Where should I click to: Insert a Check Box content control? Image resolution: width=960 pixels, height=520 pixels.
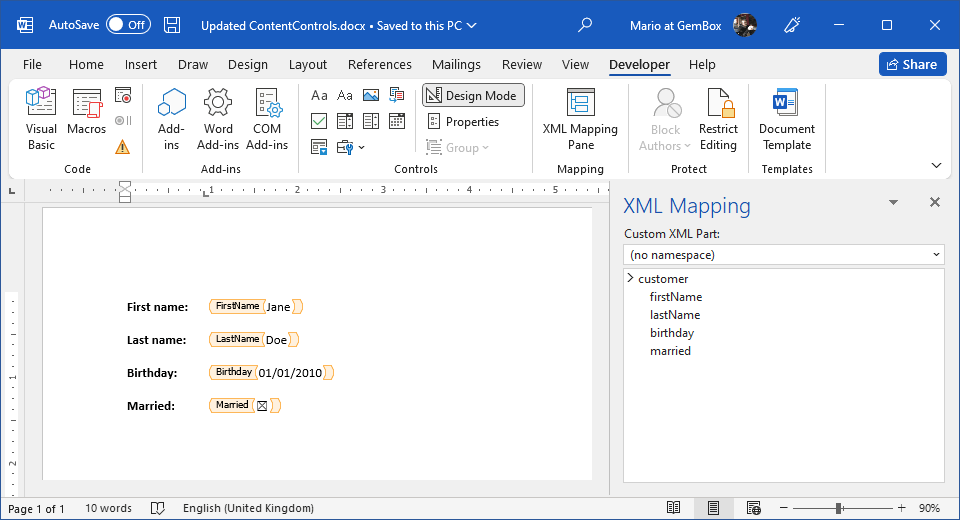tap(319, 121)
